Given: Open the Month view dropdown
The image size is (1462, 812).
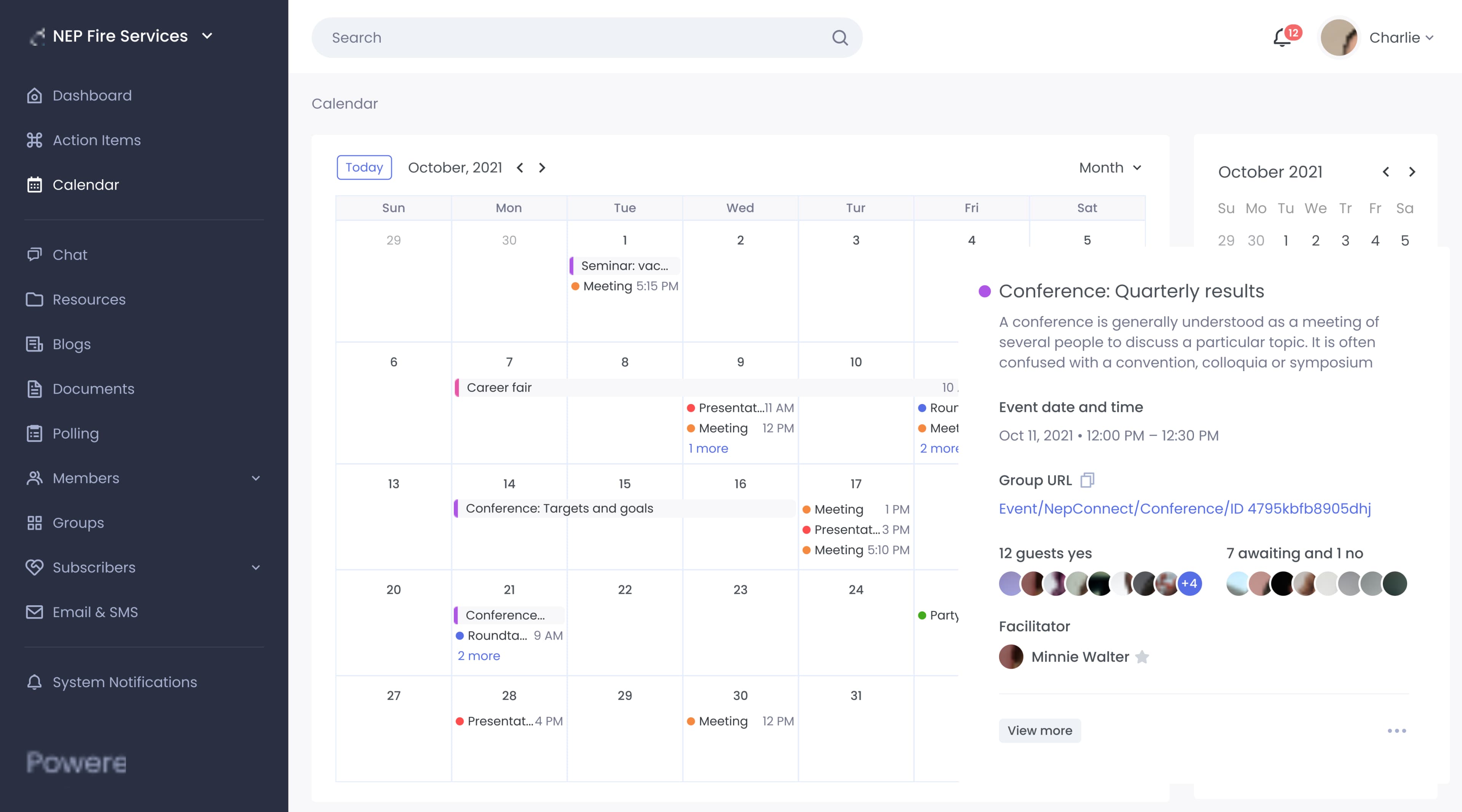Looking at the screenshot, I should pyautogui.click(x=1109, y=168).
